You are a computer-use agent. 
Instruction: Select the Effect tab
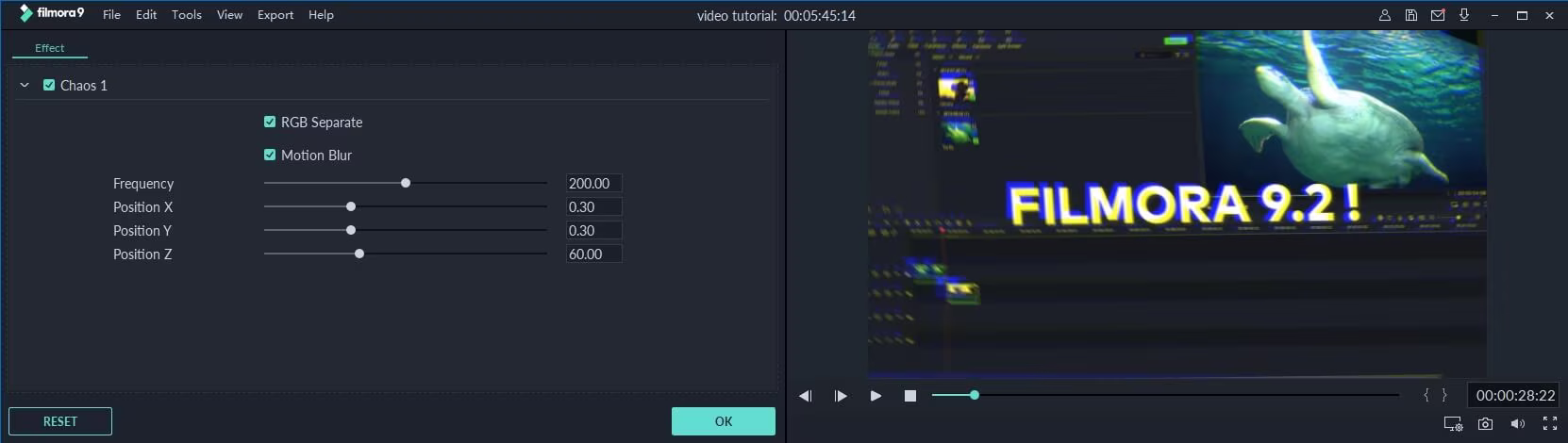pos(50,48)
